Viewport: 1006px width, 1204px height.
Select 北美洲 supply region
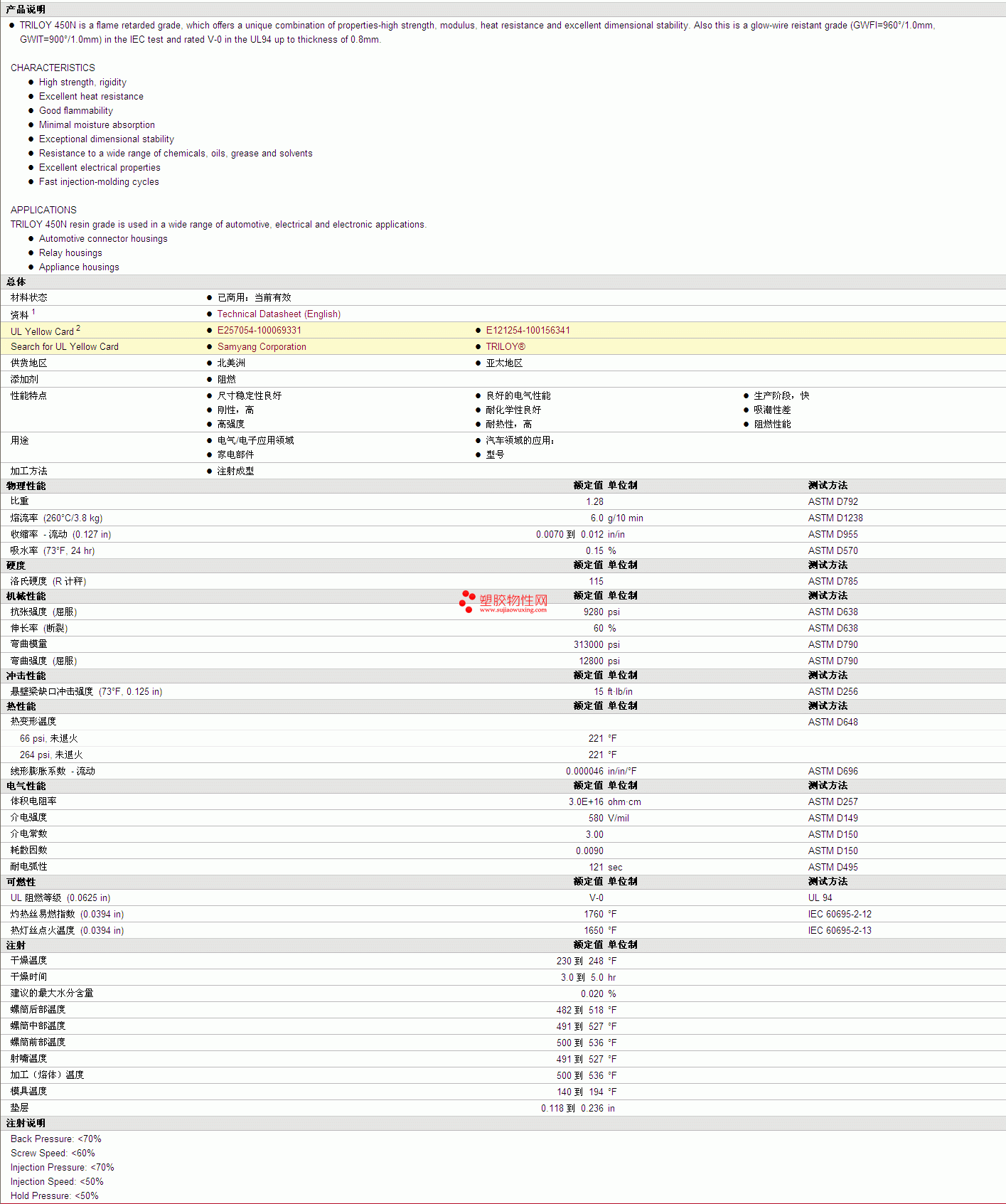click(231, 363)
